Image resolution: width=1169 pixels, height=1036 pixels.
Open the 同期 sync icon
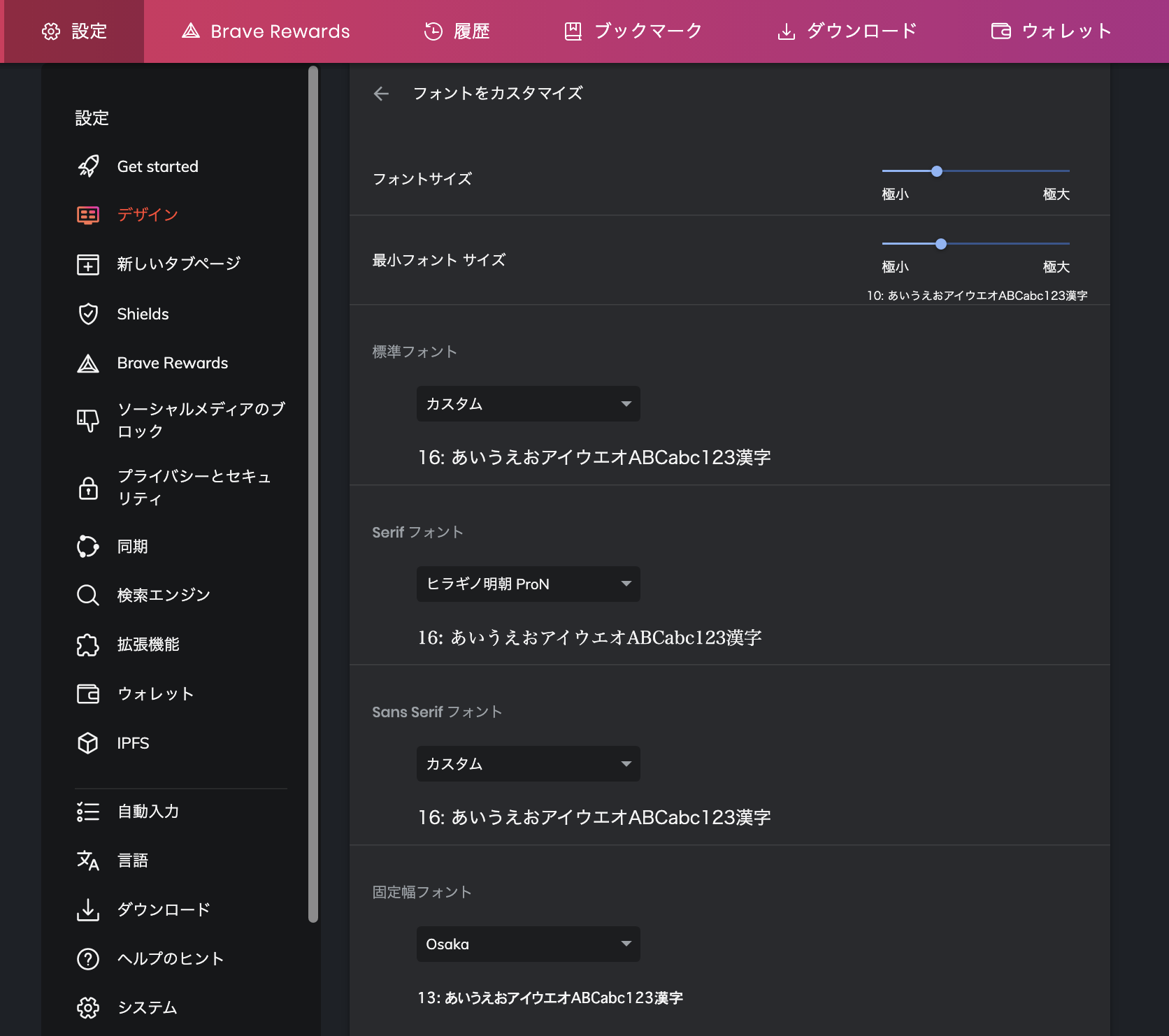[88, 547]
